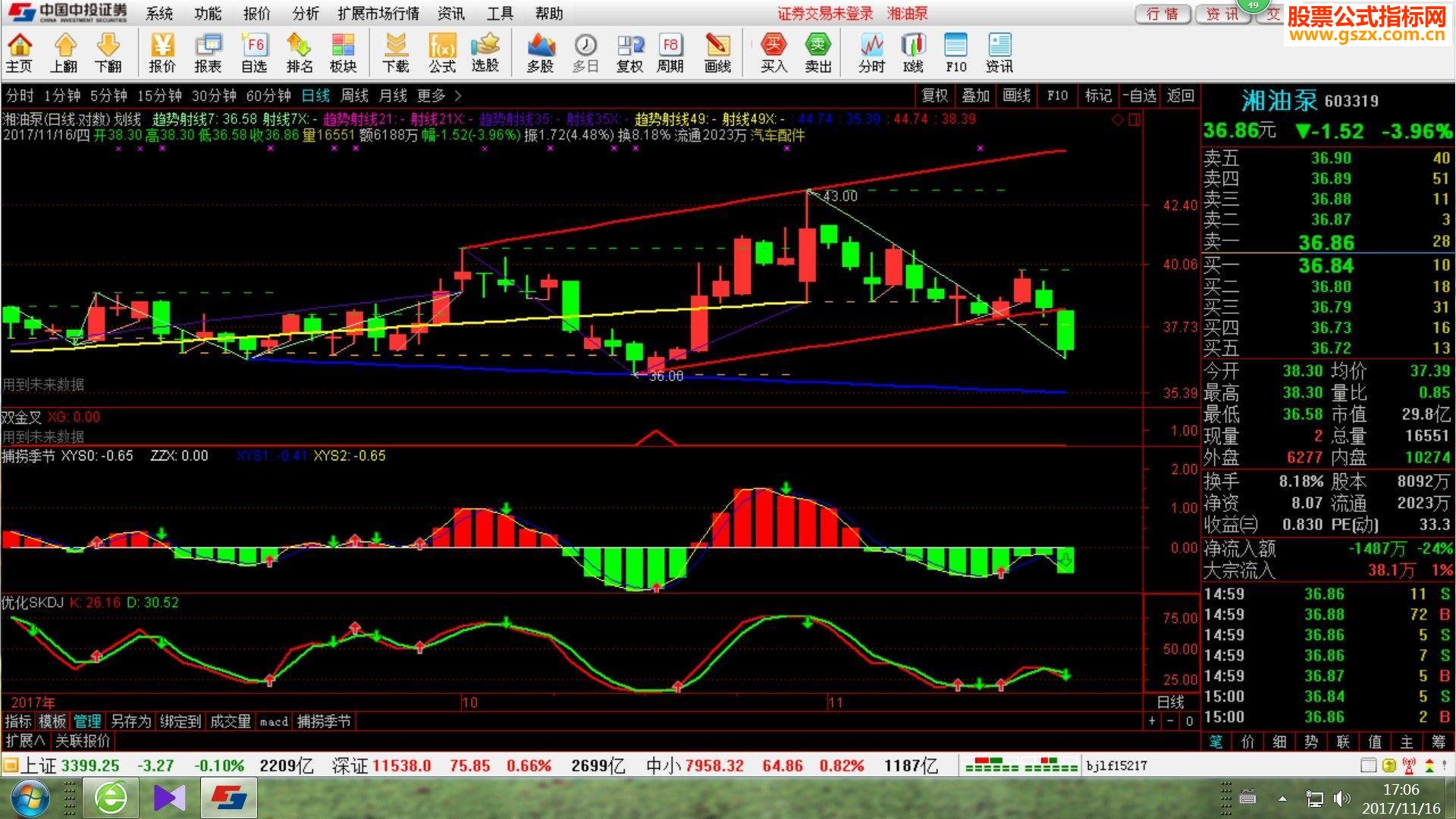This screenshot has height=819, width=1456.
Task: Switch to the 周线 weekly period
Action: click(354, 96)
